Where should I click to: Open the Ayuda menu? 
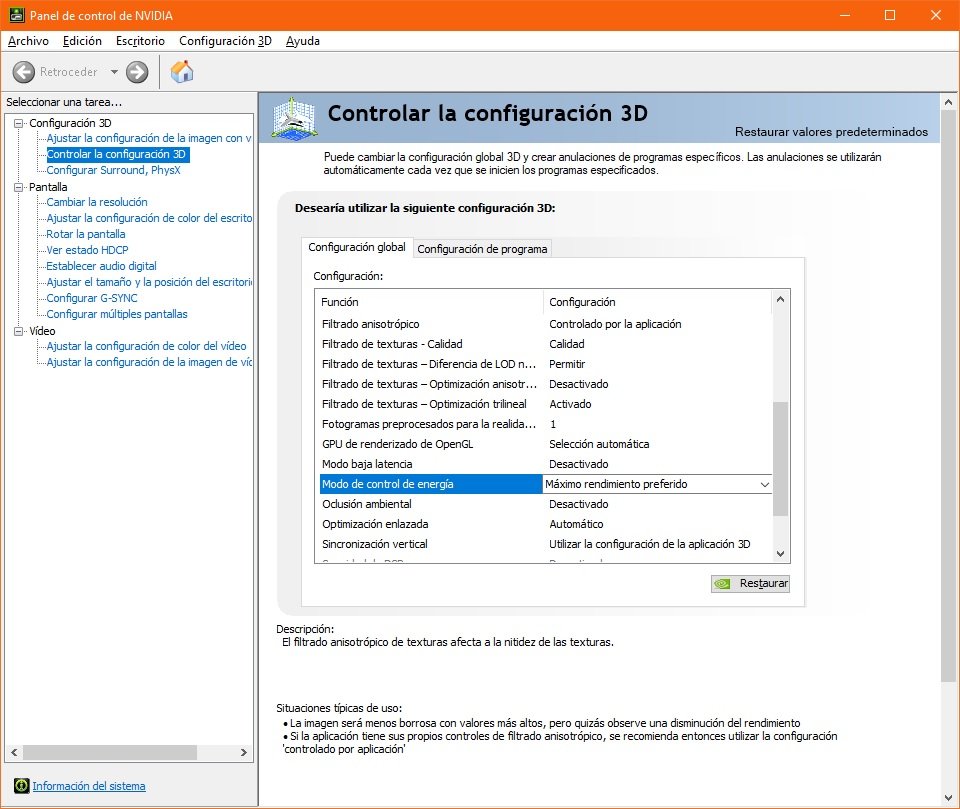coord(302,41)
